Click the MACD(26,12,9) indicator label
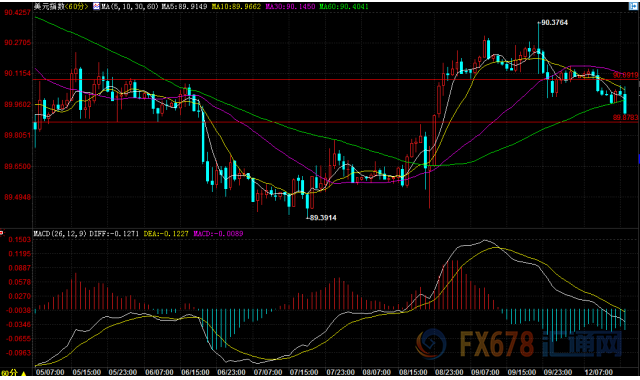 click(60, 233)
